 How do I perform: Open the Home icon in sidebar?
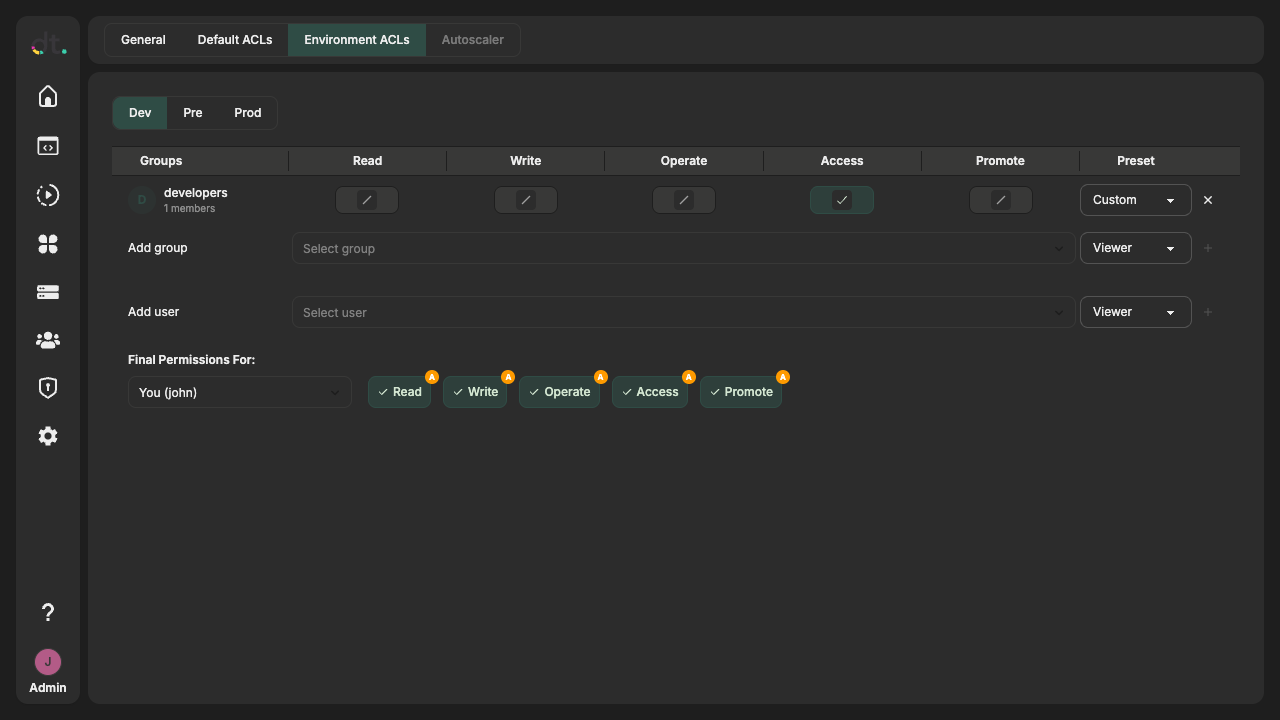tap(48, 96)
